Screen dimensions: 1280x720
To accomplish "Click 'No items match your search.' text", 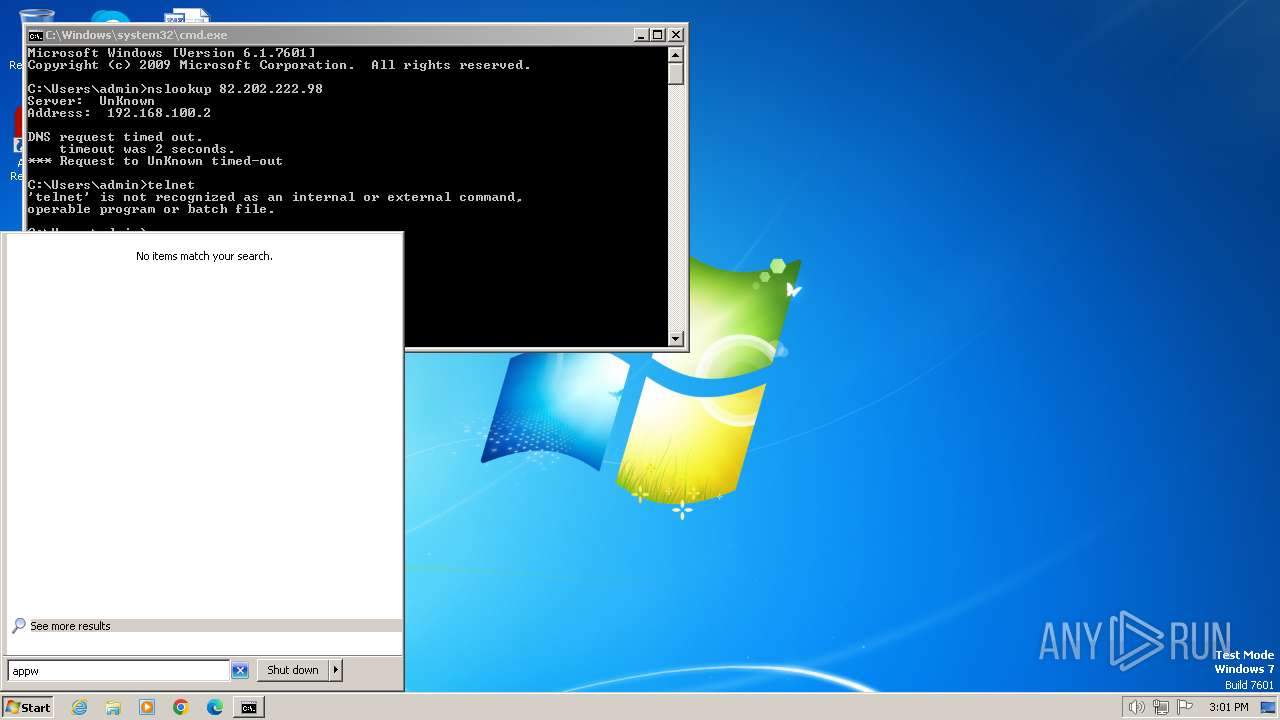I will 204,256.
